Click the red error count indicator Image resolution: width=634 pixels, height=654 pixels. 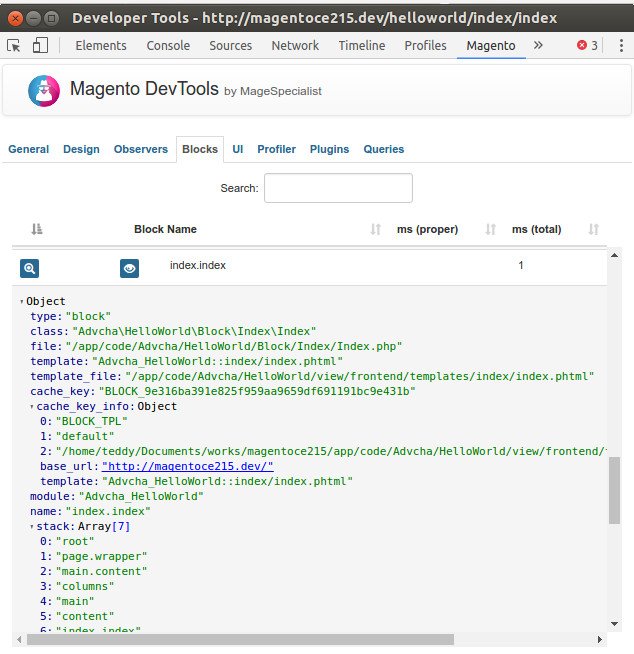pos(587,45)
